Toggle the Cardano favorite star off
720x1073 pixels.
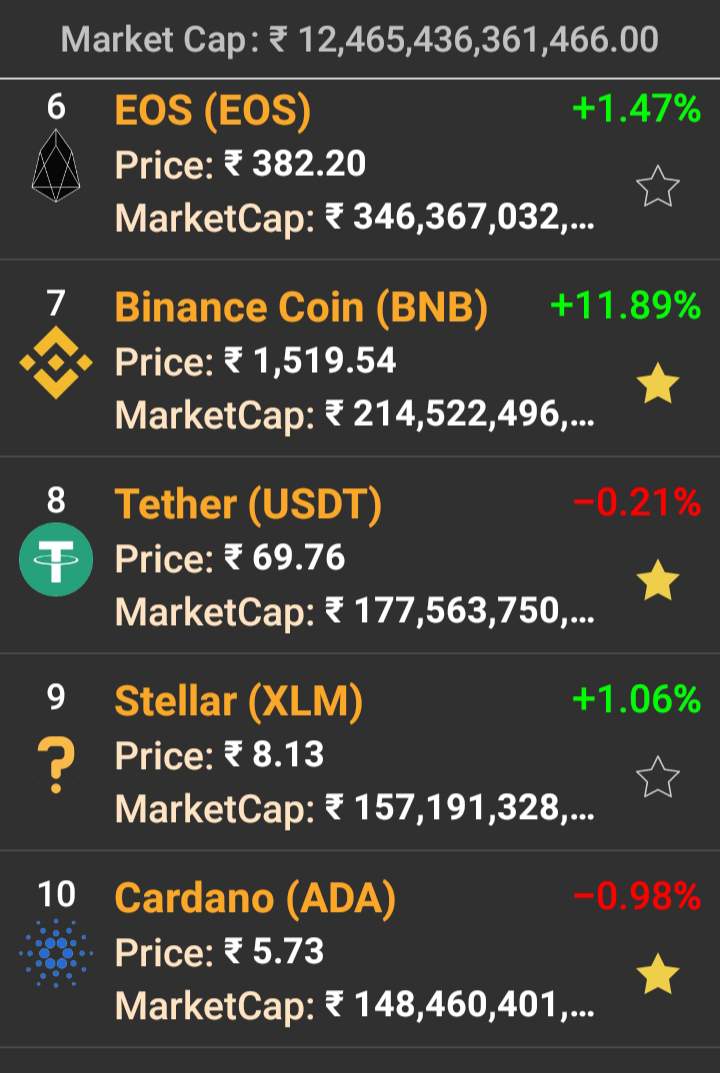click(657, 975)
